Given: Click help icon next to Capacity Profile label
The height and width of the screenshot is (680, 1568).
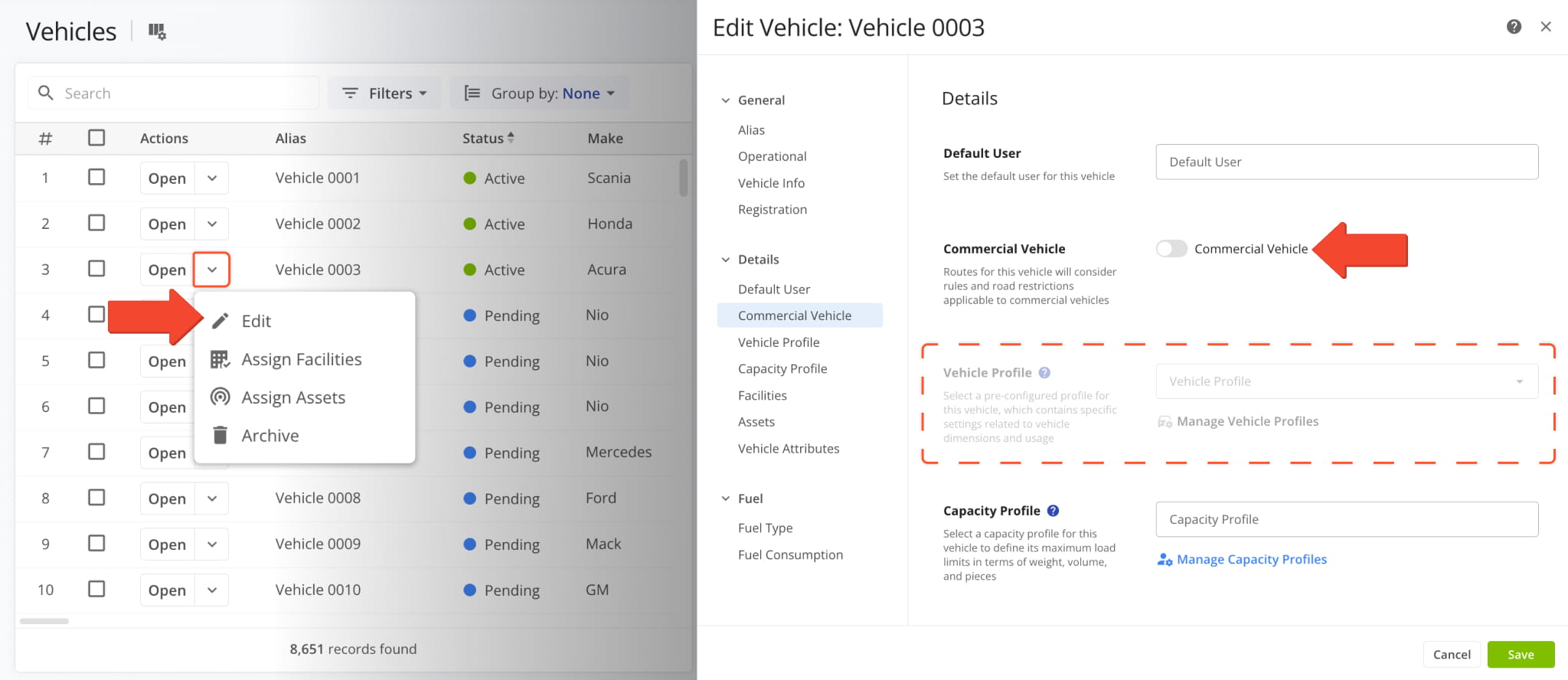Looking at the screenshot, I should point(1053,511).
